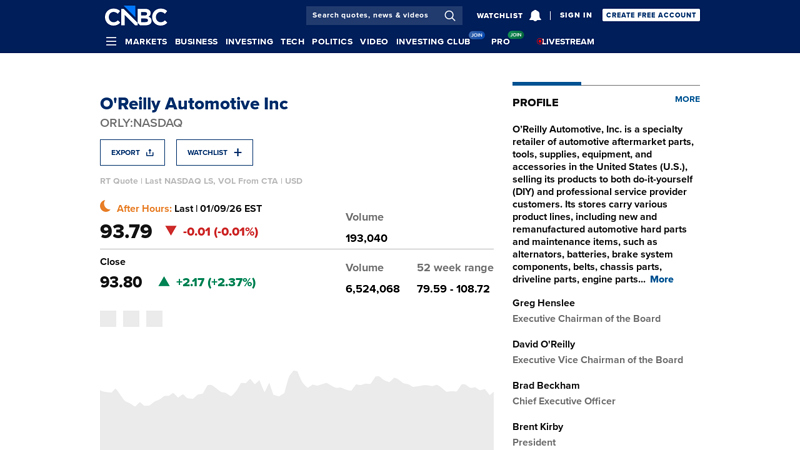
Task: Click the After Hours moon icon
Action: [x=105, y=207]
